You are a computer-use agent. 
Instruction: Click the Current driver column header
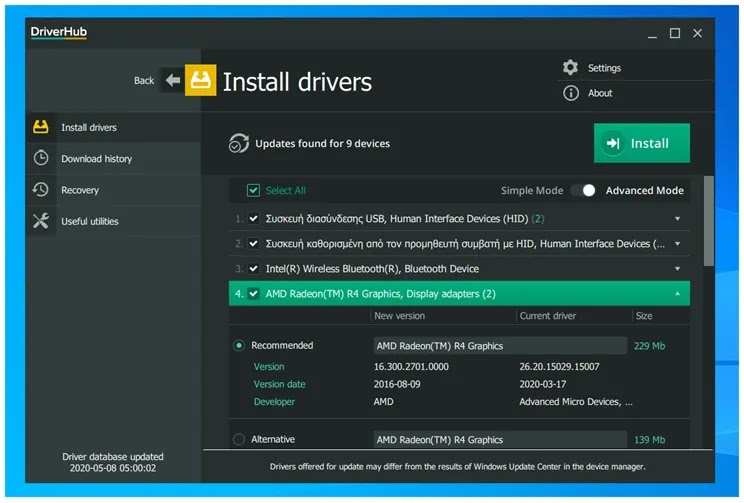pos(548,316)
